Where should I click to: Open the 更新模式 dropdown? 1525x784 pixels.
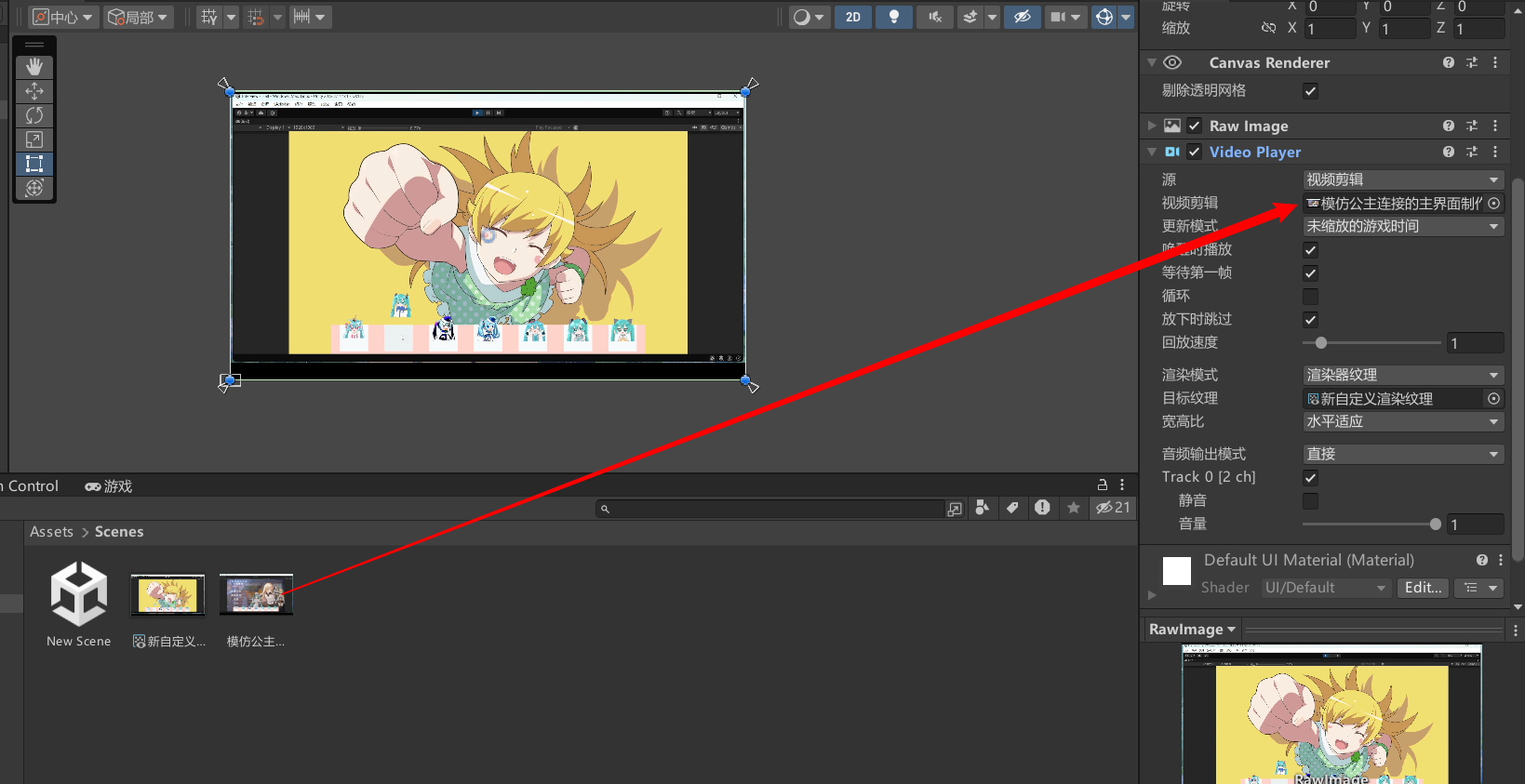point(1403,226)
